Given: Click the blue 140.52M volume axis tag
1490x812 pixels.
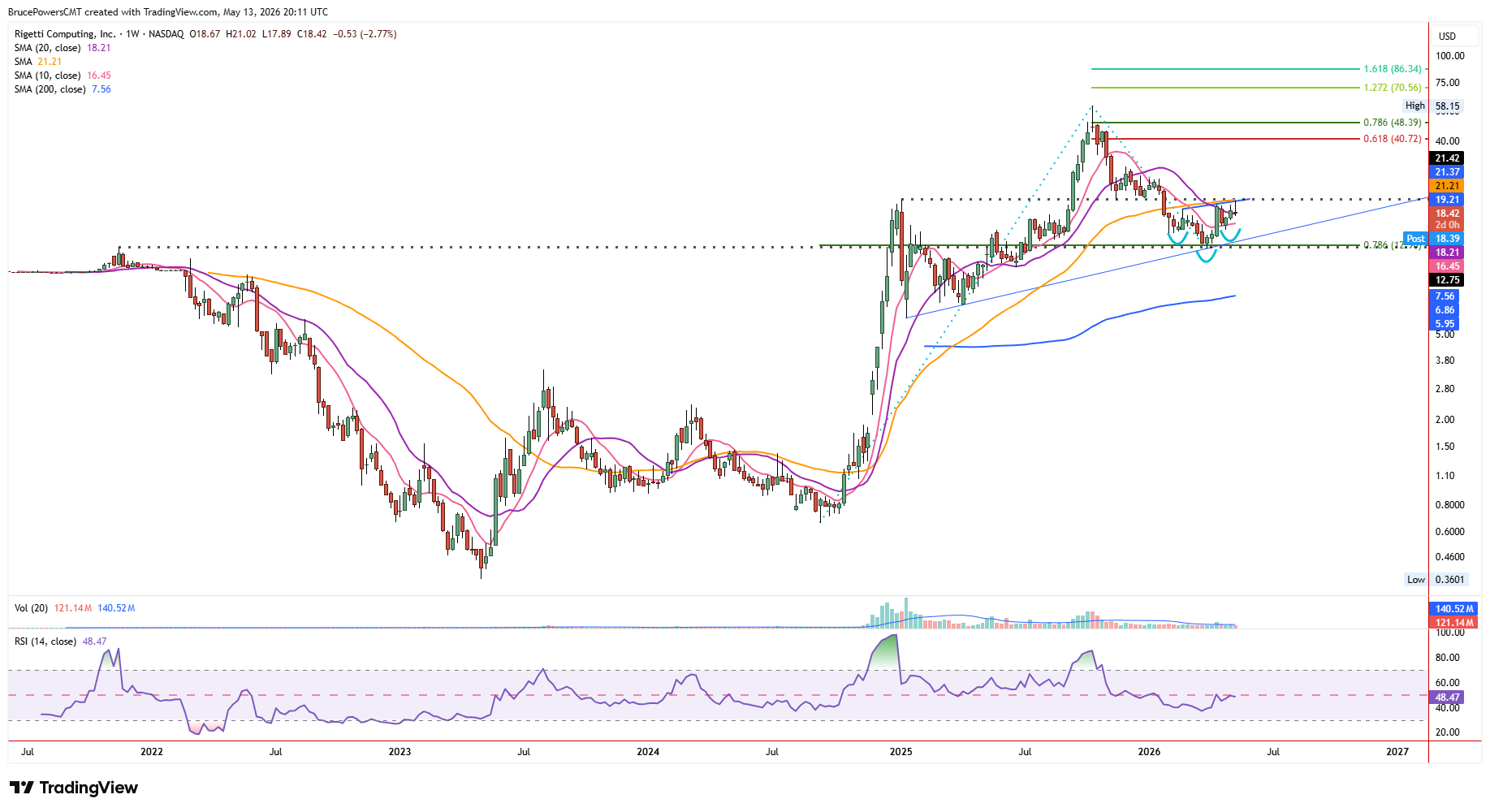Looking at the screenshot, I should (x=1453, y=609).
